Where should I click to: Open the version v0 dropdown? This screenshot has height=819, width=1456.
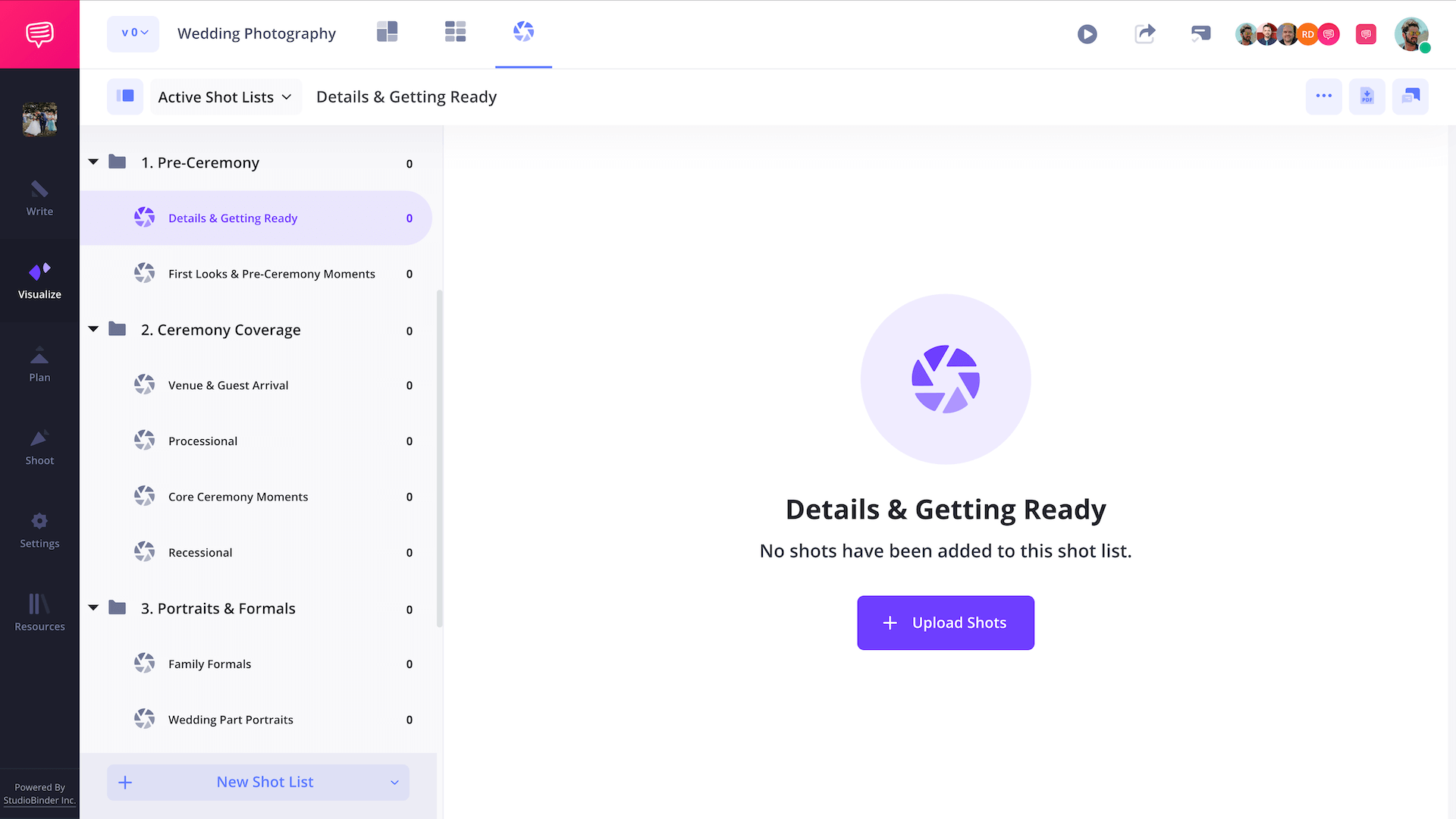tap(133, 33)
